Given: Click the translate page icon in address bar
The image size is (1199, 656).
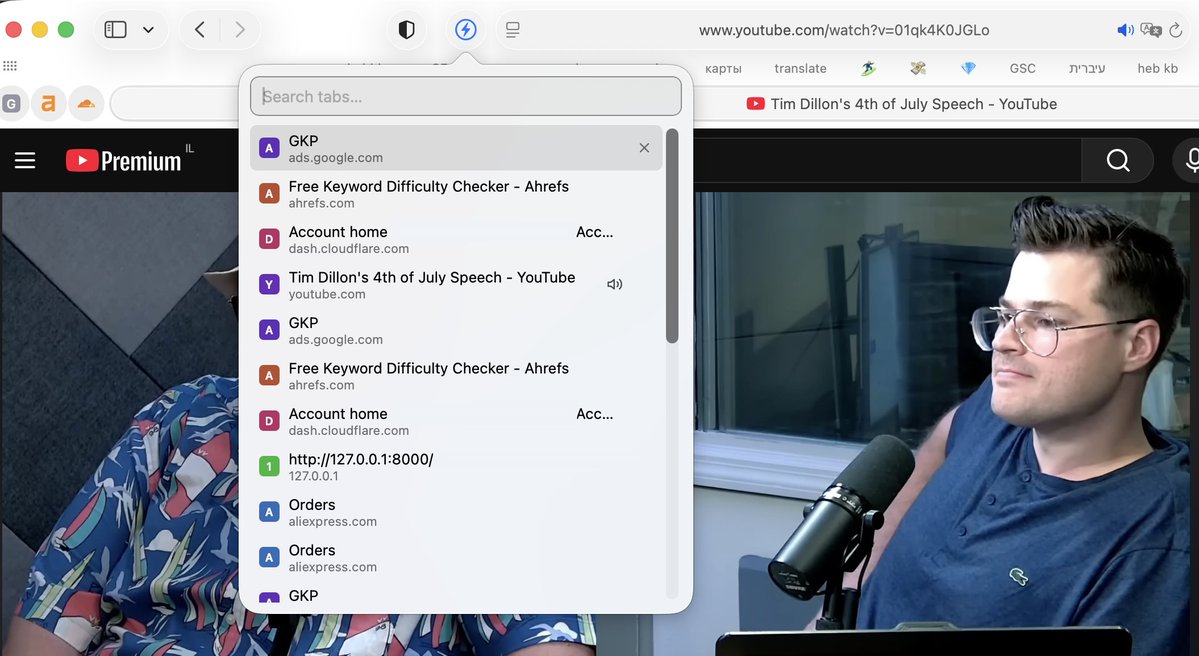Looking at the screenshot, I should 1151,30.
